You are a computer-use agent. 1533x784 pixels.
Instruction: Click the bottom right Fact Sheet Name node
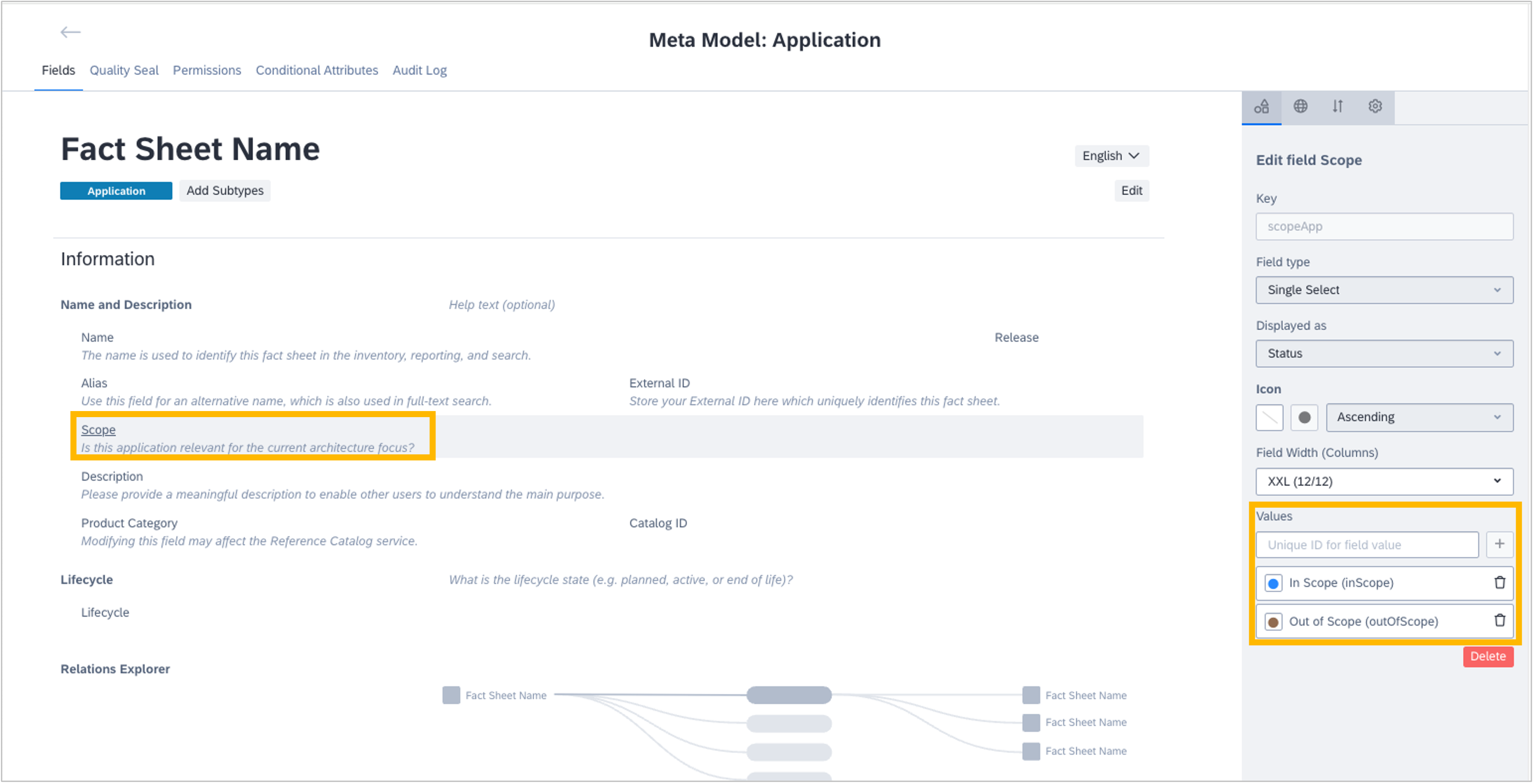pos(1031,751)
